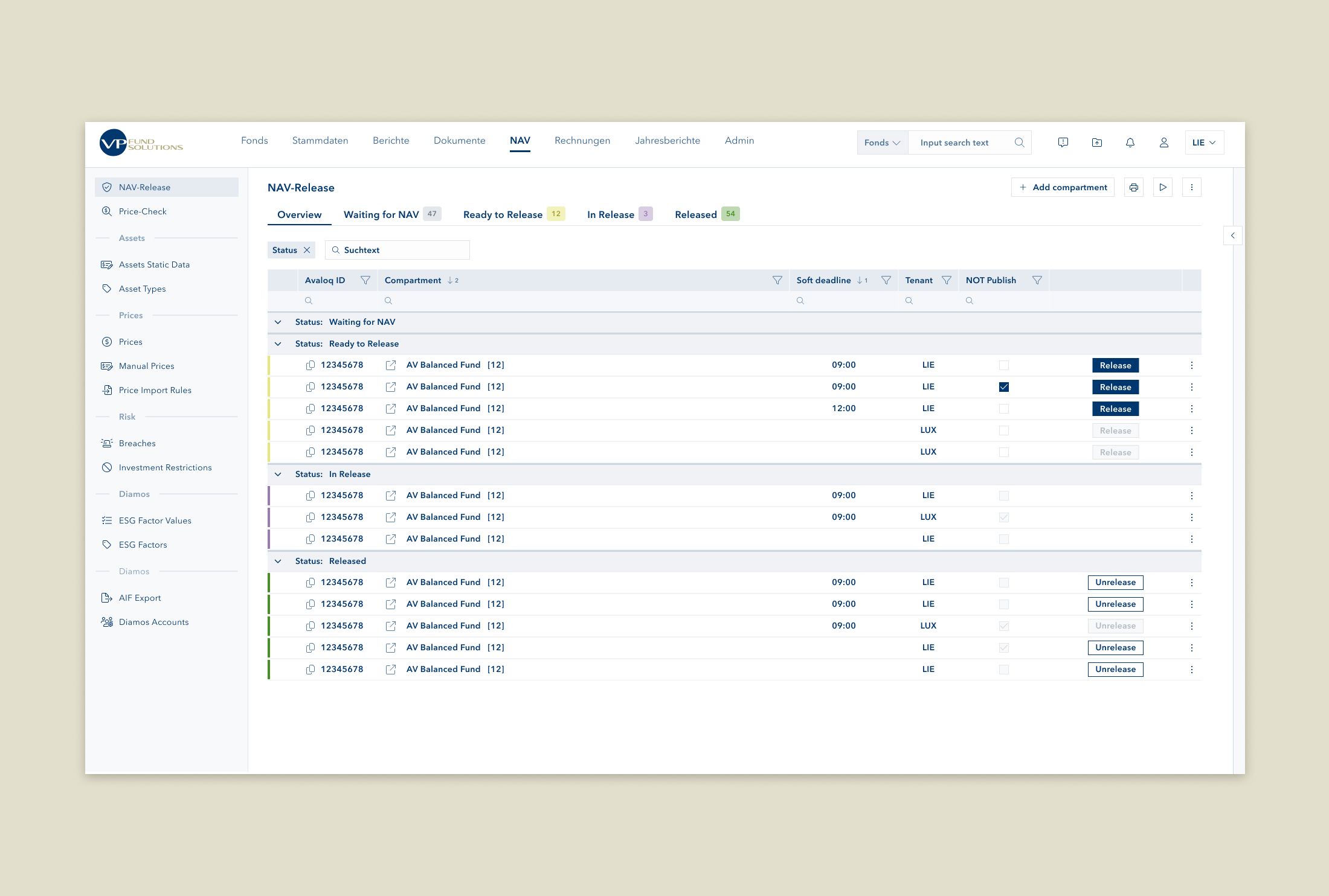Open the user profile icon
The image size is (1329, 896).
[1163, 142]
